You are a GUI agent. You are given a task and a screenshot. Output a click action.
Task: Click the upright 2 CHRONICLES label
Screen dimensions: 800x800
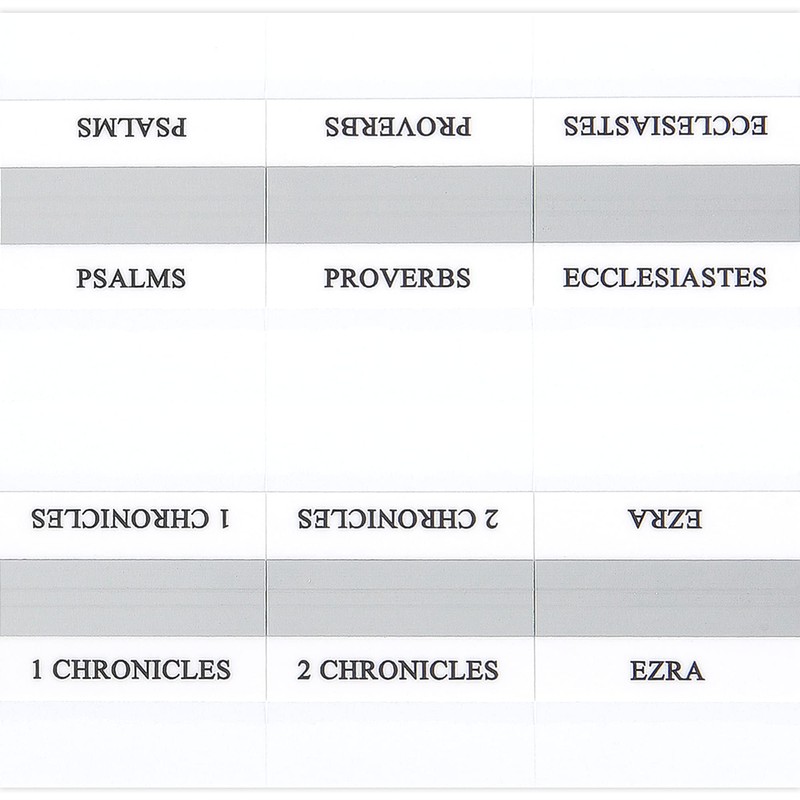click(x=397, y=670)
